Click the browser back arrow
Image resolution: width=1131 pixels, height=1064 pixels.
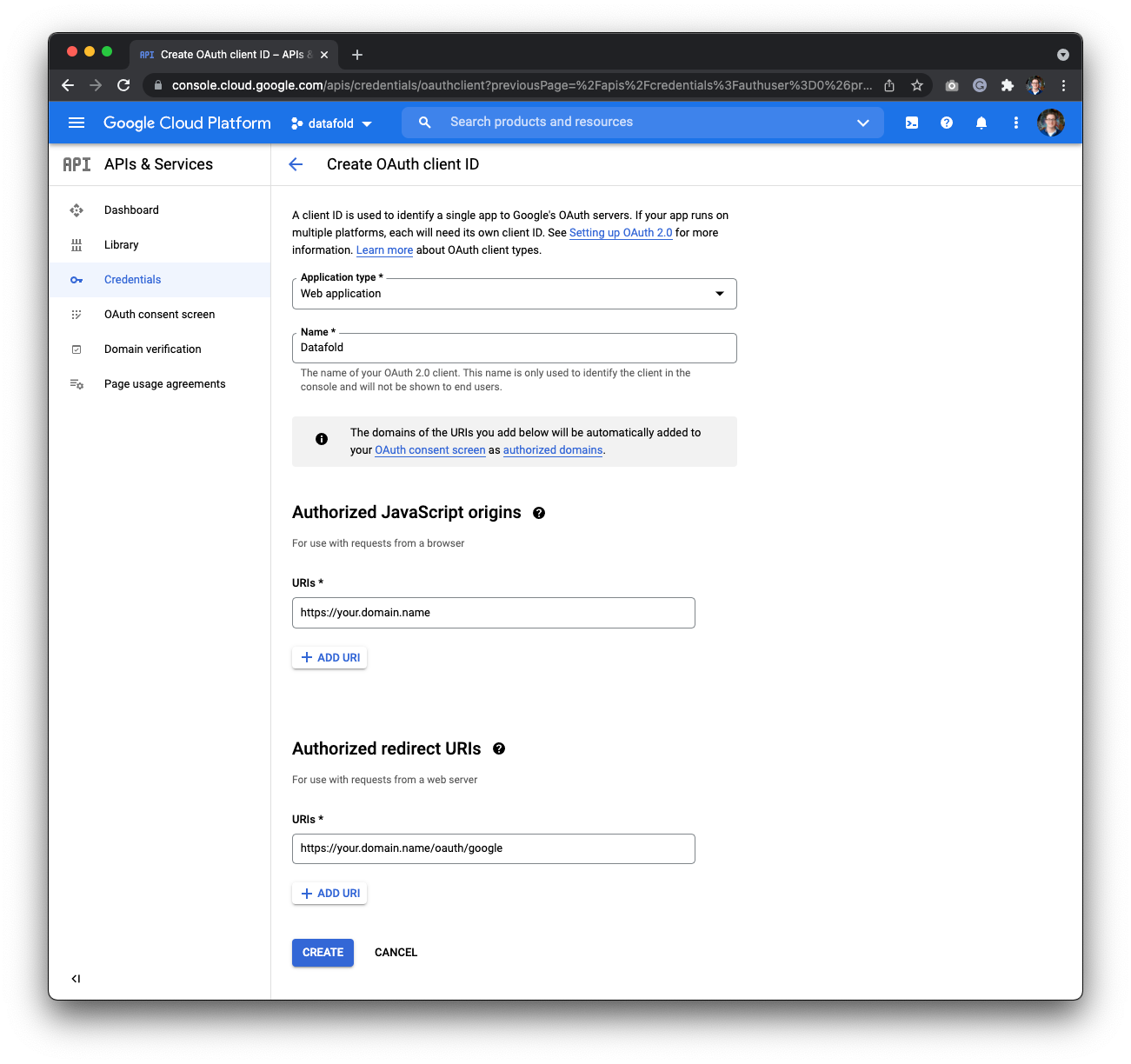[x=68, y=85]
